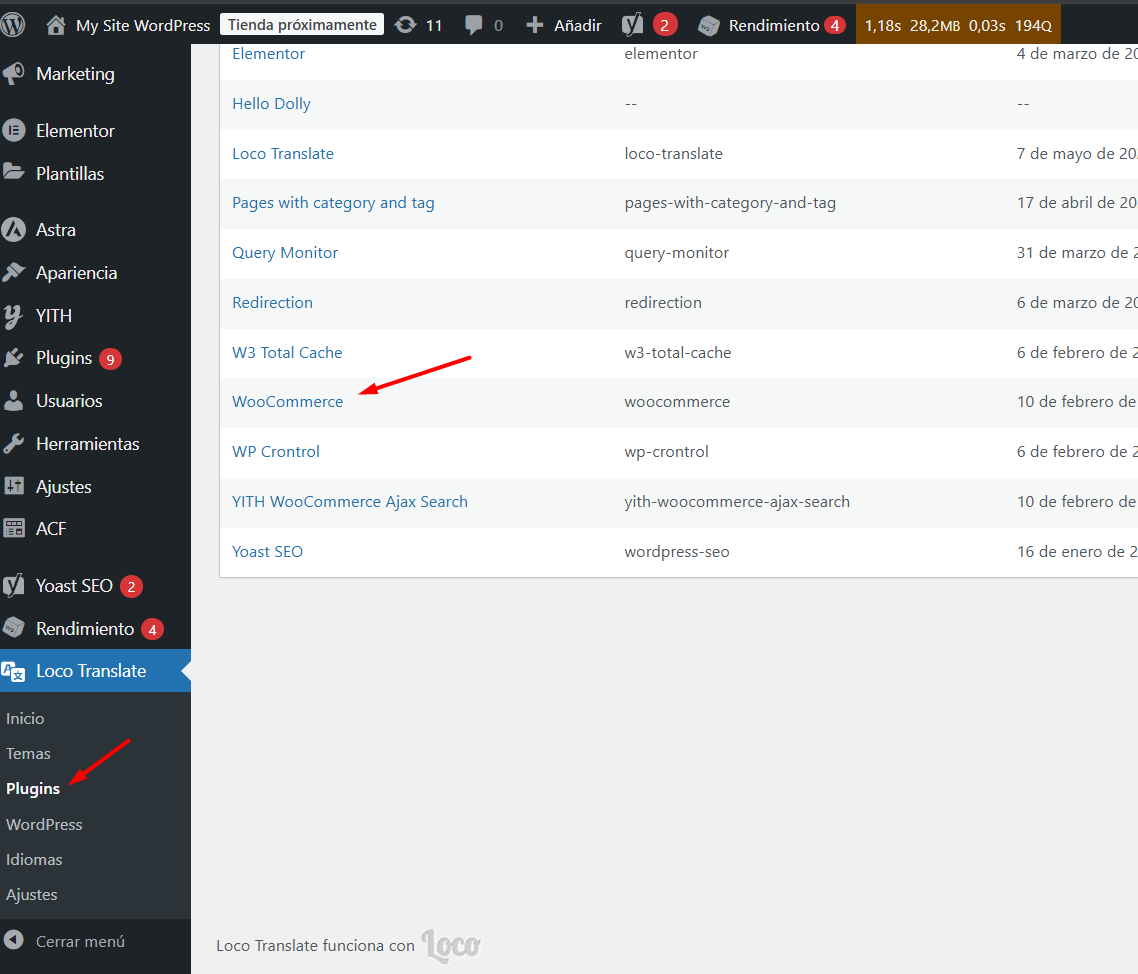Viewport: 1138px width, 974px height.
Task: Open the Loco Translate plugin row link
Action: [x=283, y=153]
